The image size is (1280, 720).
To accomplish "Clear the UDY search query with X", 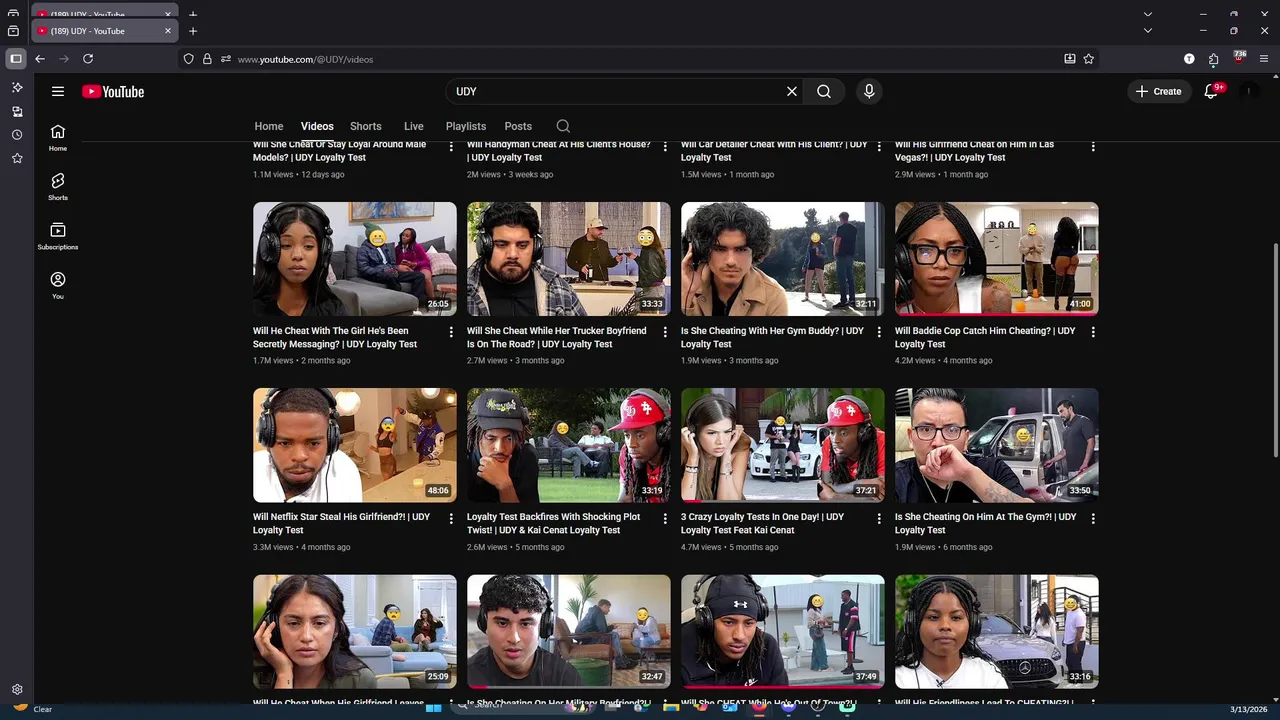I will tap(792, 91).
